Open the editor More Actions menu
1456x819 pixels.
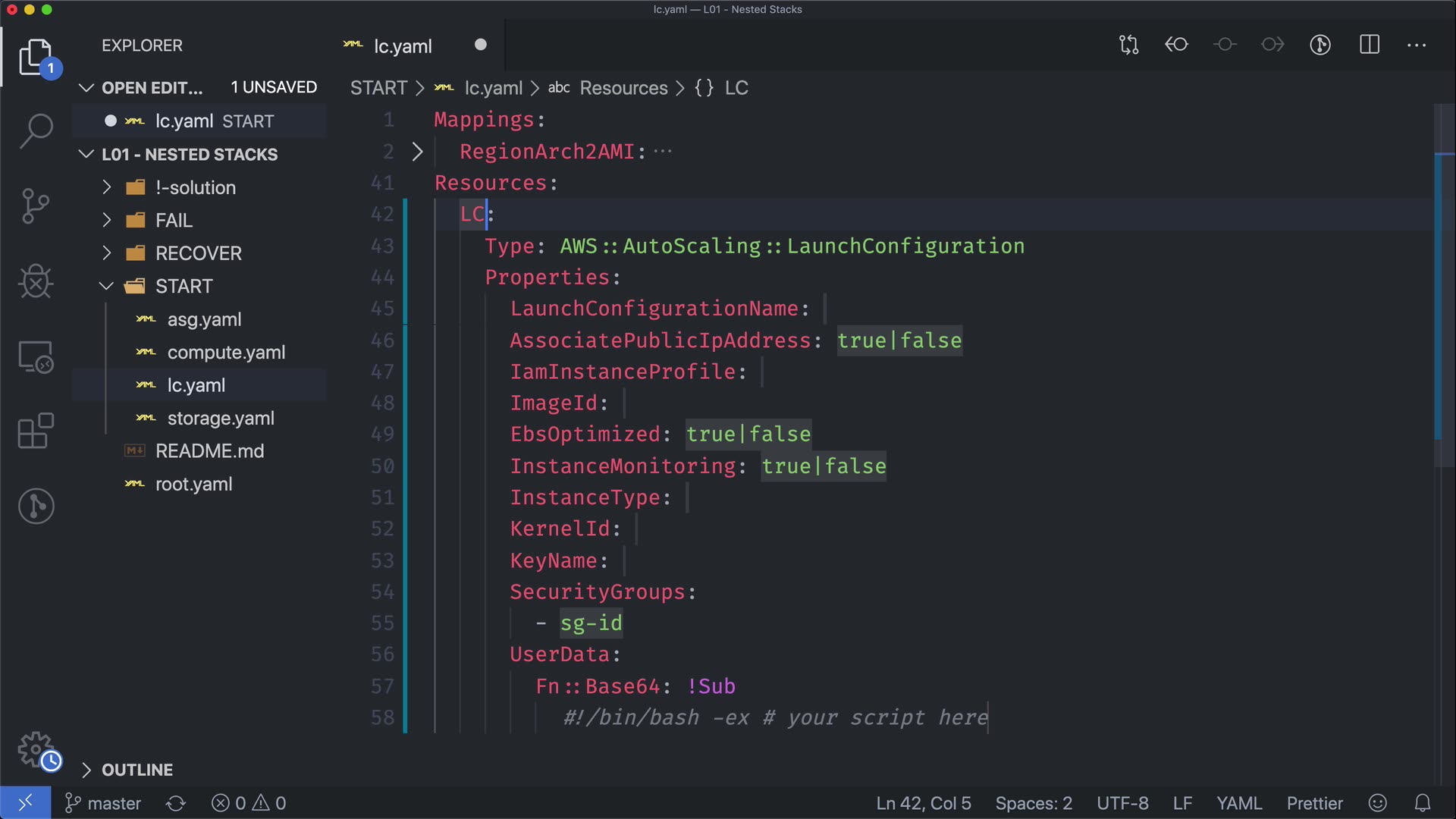[x=1417, y=45]
